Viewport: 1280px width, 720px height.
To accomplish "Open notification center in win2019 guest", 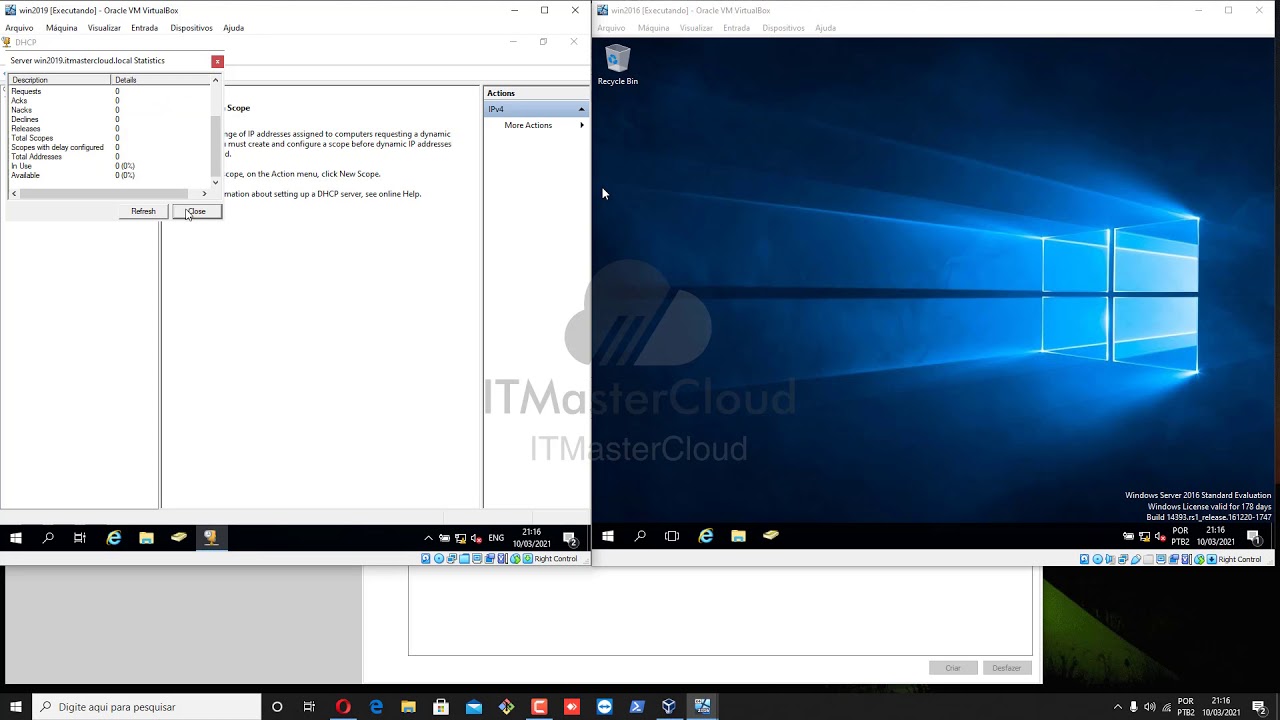I will coord(570,539).
